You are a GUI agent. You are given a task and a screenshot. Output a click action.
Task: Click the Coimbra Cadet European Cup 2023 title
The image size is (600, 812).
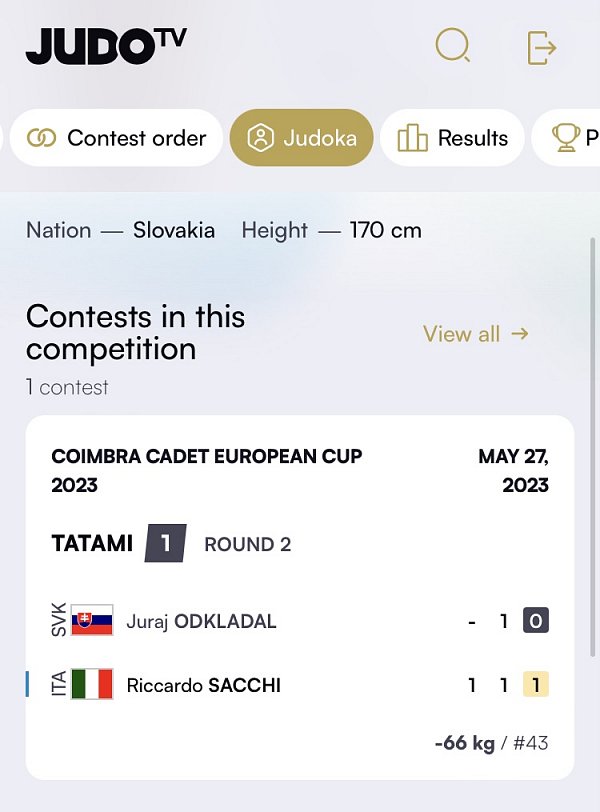click(x=207, y=471)
